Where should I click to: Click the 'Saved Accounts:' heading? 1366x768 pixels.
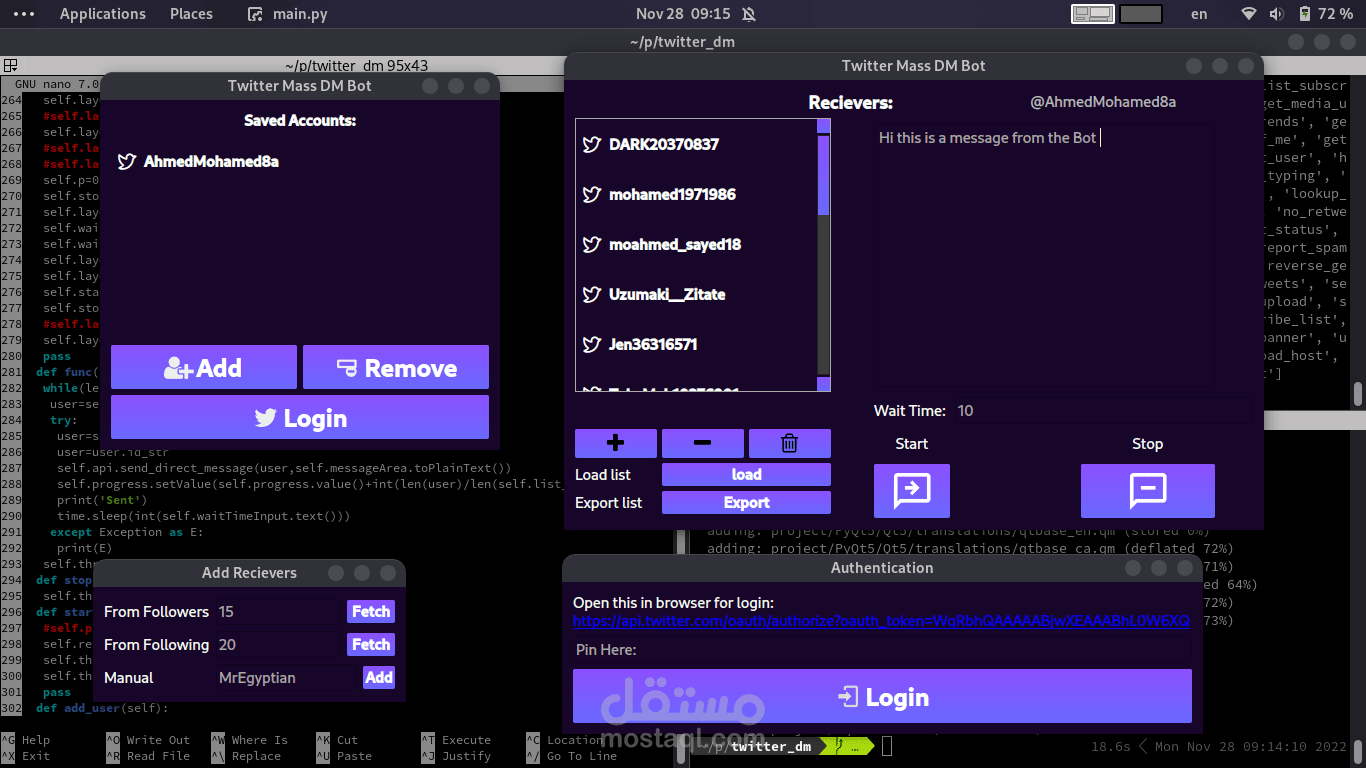(x=300, y=120)
